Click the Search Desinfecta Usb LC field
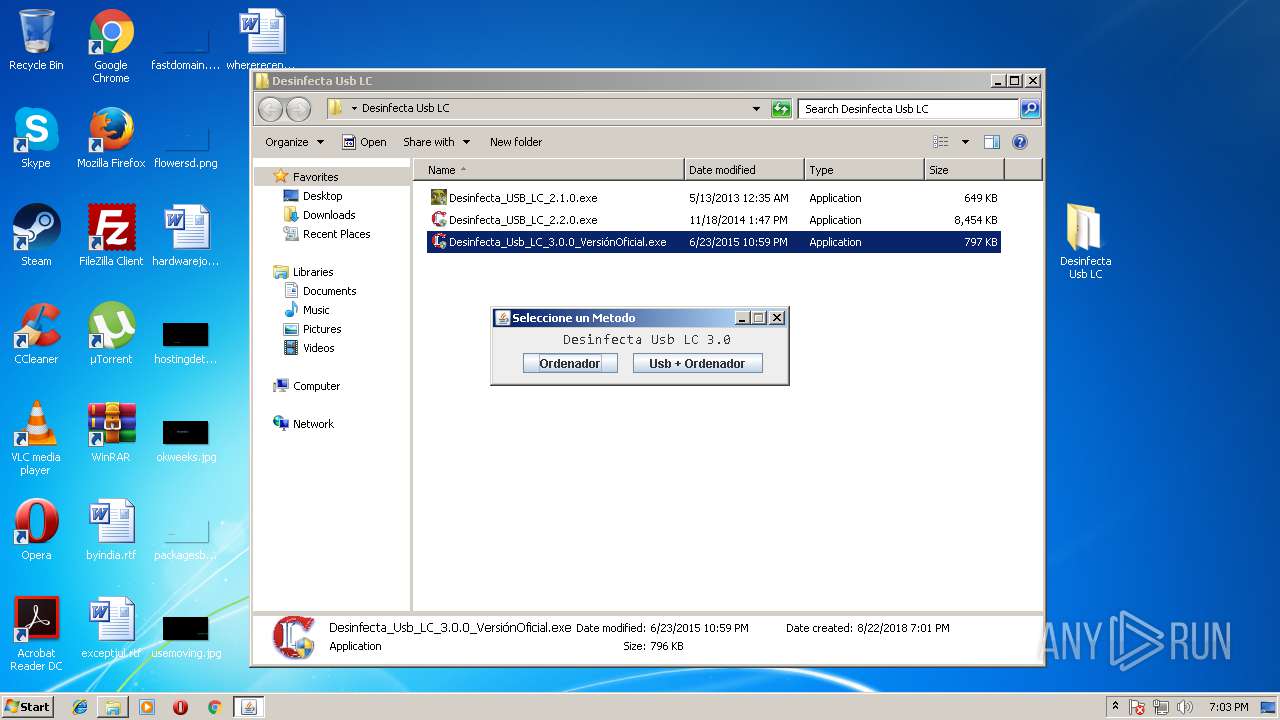1280x720 pixels. pos(909,109)
